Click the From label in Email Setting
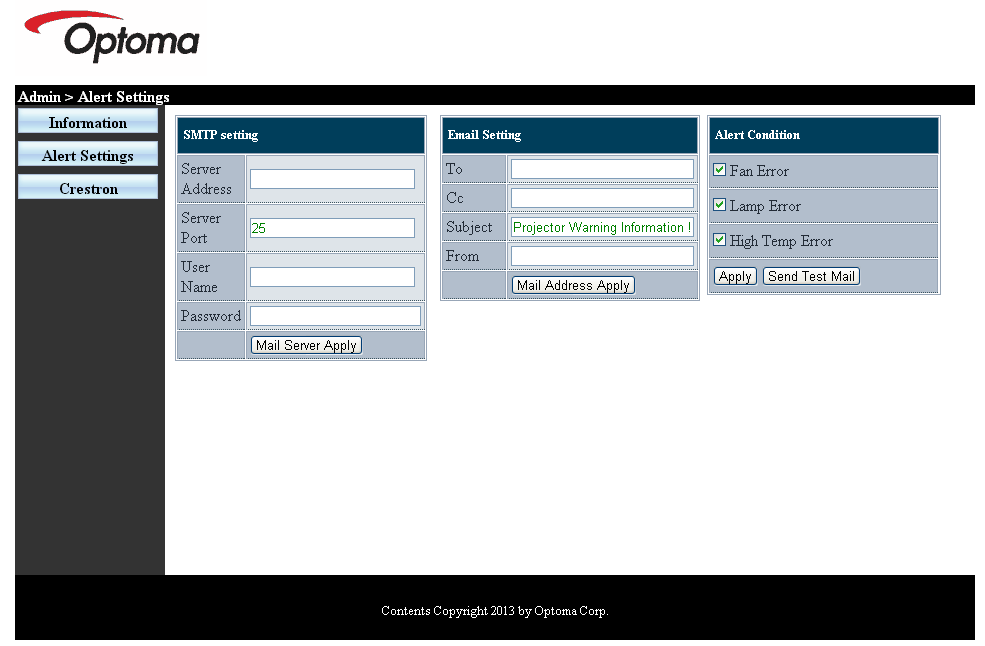 462,256
